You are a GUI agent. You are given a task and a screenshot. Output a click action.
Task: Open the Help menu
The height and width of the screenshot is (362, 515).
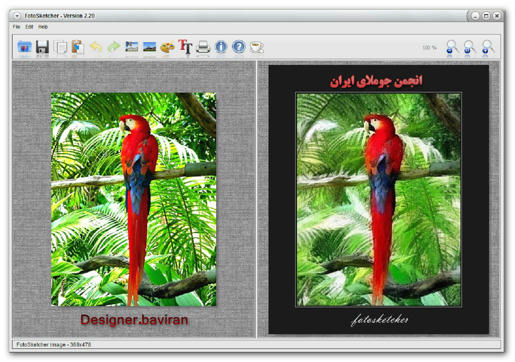[x=43, y=27]
